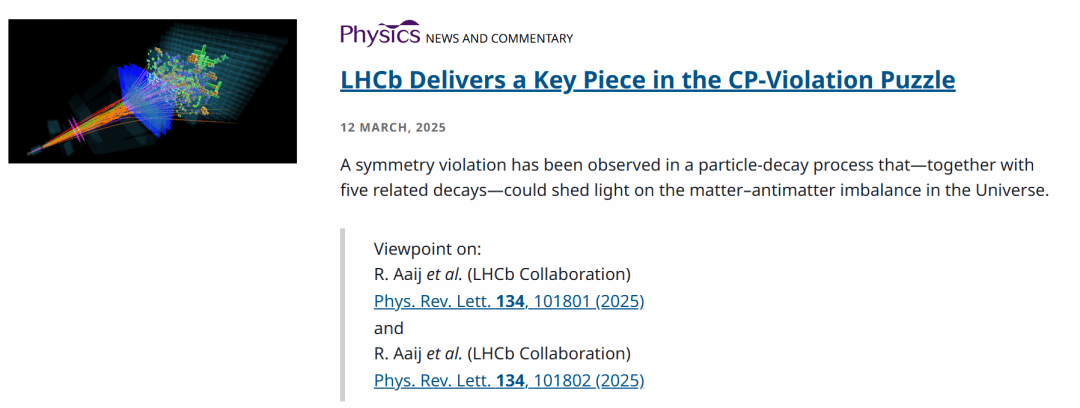Click the bold 134 in the 101801 citation

coord(508,301)
